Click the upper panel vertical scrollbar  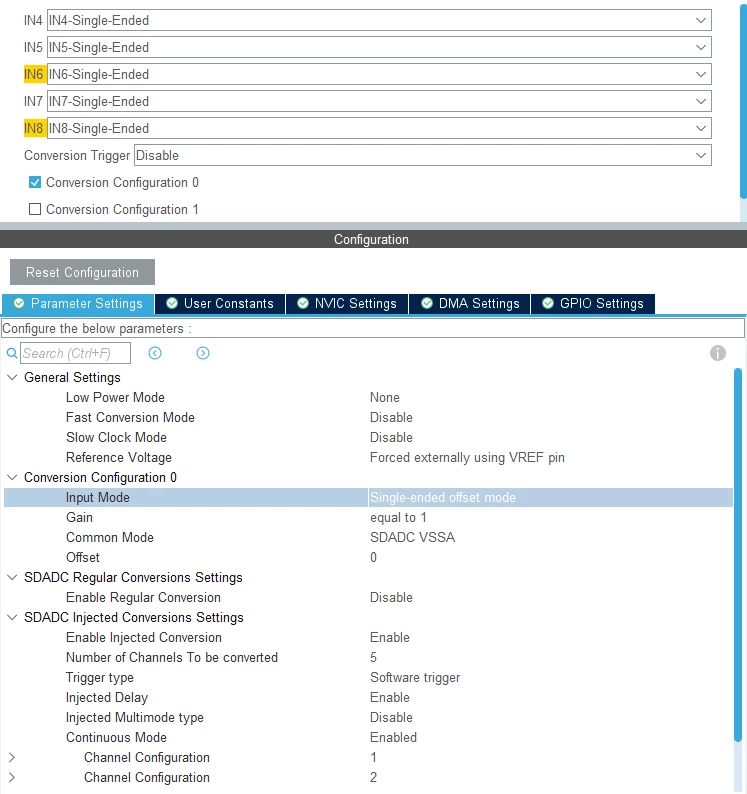coord(743,101)
